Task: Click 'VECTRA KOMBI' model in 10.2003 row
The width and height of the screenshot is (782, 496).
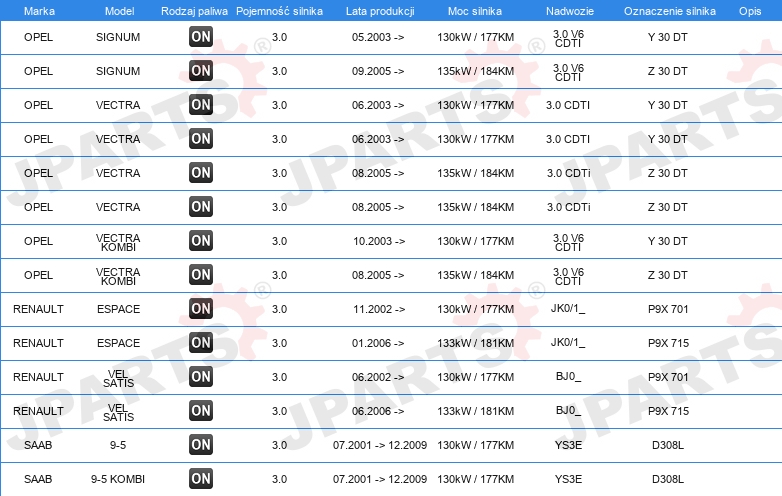Action: [118, 242]
